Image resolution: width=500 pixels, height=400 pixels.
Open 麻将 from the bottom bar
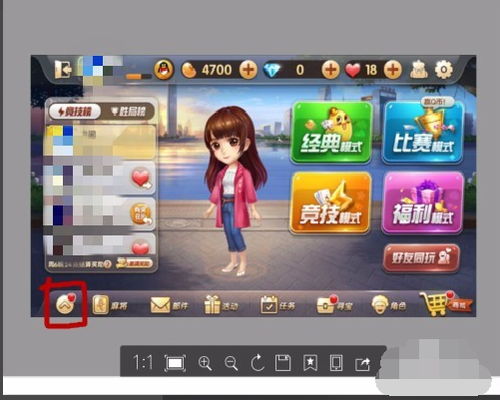tap(109, 305)
